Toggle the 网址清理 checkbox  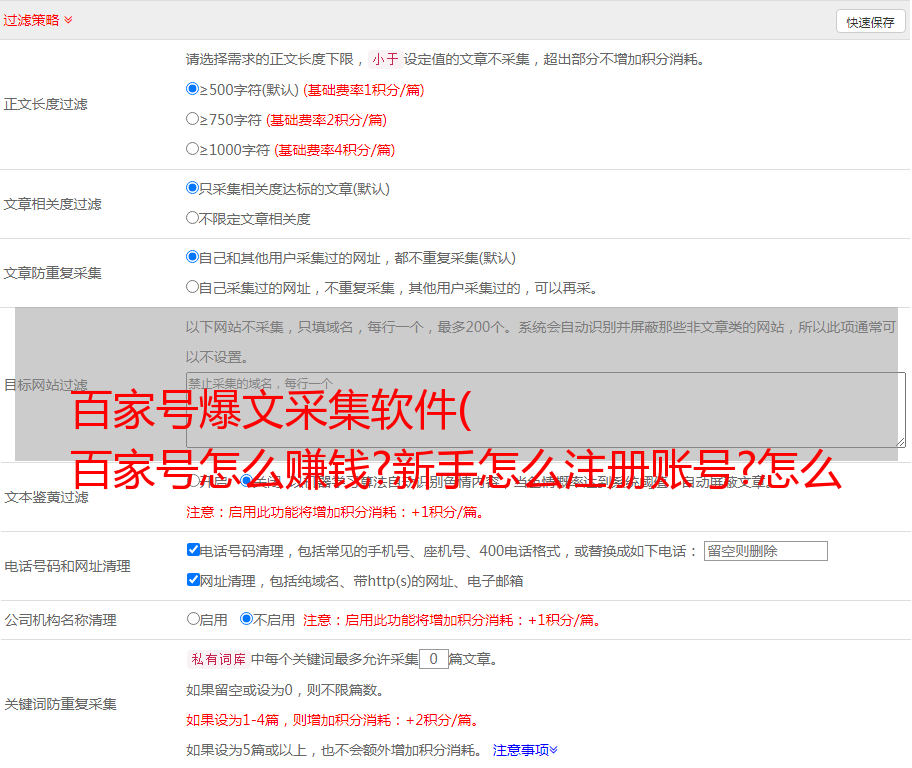click(x=193, y=580)
